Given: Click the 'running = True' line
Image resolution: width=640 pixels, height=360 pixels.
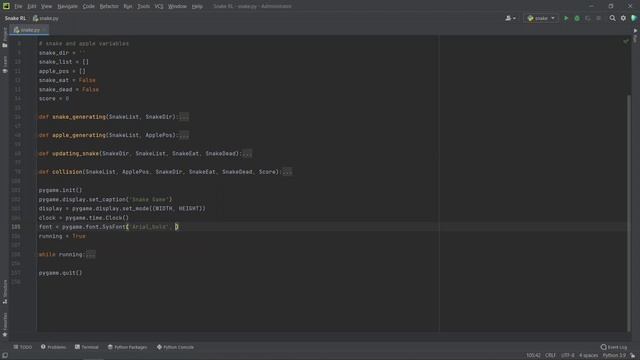Looking at the screenshot, I should (62, 236).
